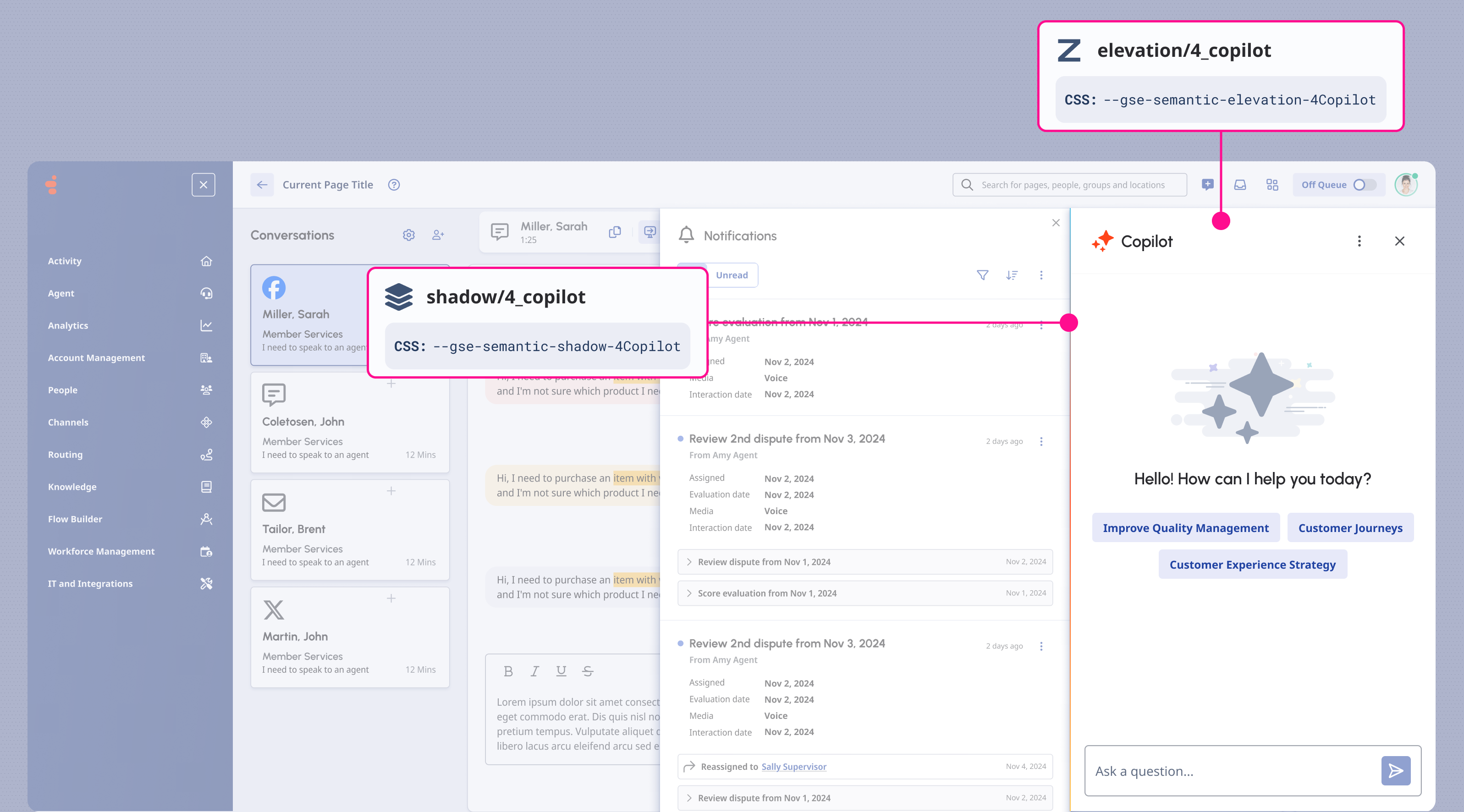The width and height of the screenshot is (1464, 812).
Task: Select the Flow Builder icon
Action: coord(206,519)
